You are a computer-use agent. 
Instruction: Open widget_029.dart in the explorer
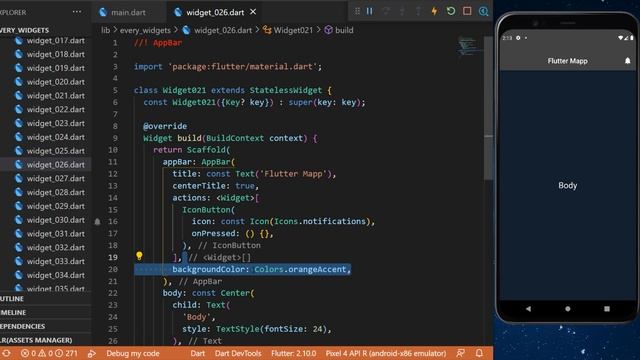(56, 206)
